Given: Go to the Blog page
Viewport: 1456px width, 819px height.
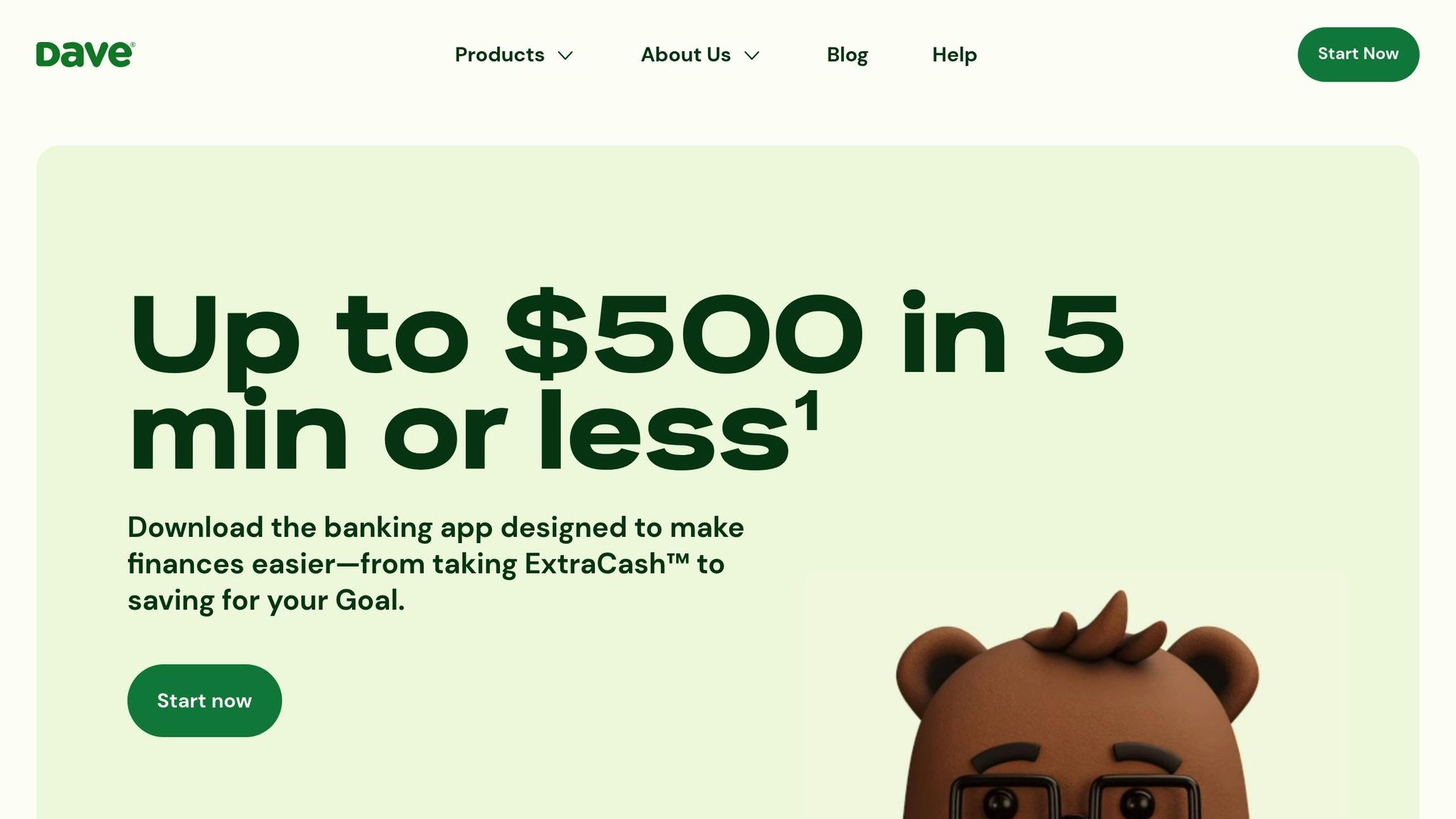Looking at the screenshot, I should click(x=847, y=55).
